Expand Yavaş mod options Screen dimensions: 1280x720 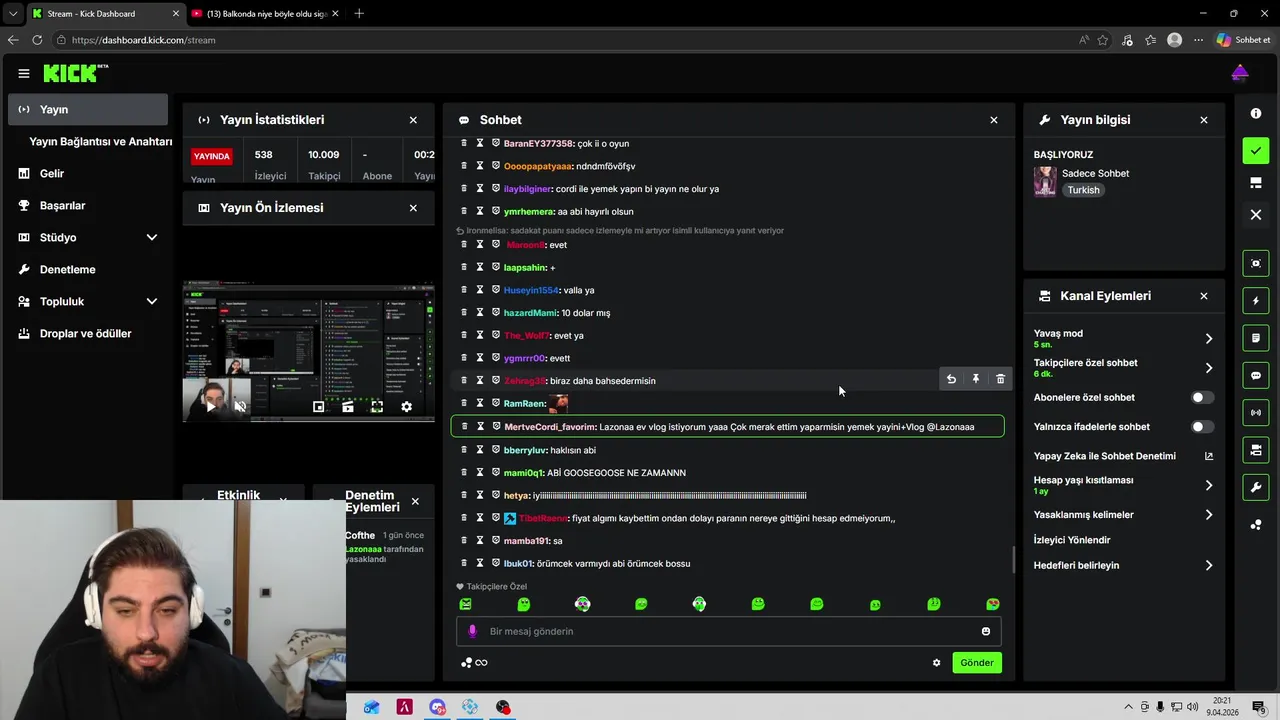coord(1208,339)
